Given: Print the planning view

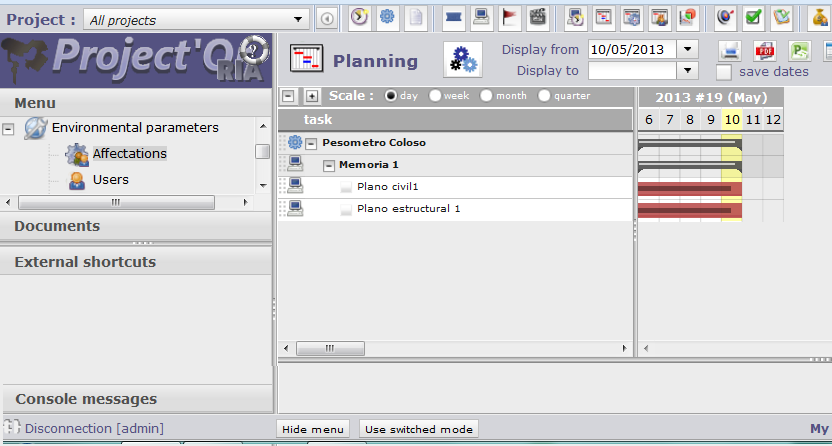Looking at the screenshot, I should (x=730, y=52).
